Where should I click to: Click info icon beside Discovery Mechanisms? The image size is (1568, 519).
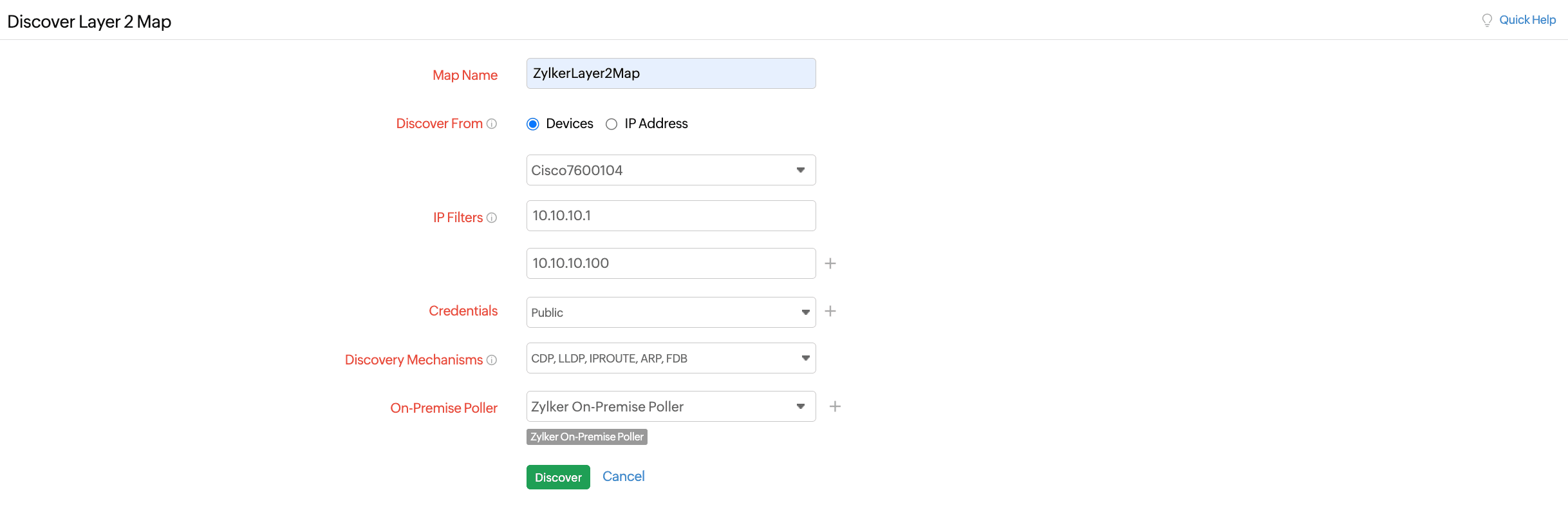click(x=492, y=360)
